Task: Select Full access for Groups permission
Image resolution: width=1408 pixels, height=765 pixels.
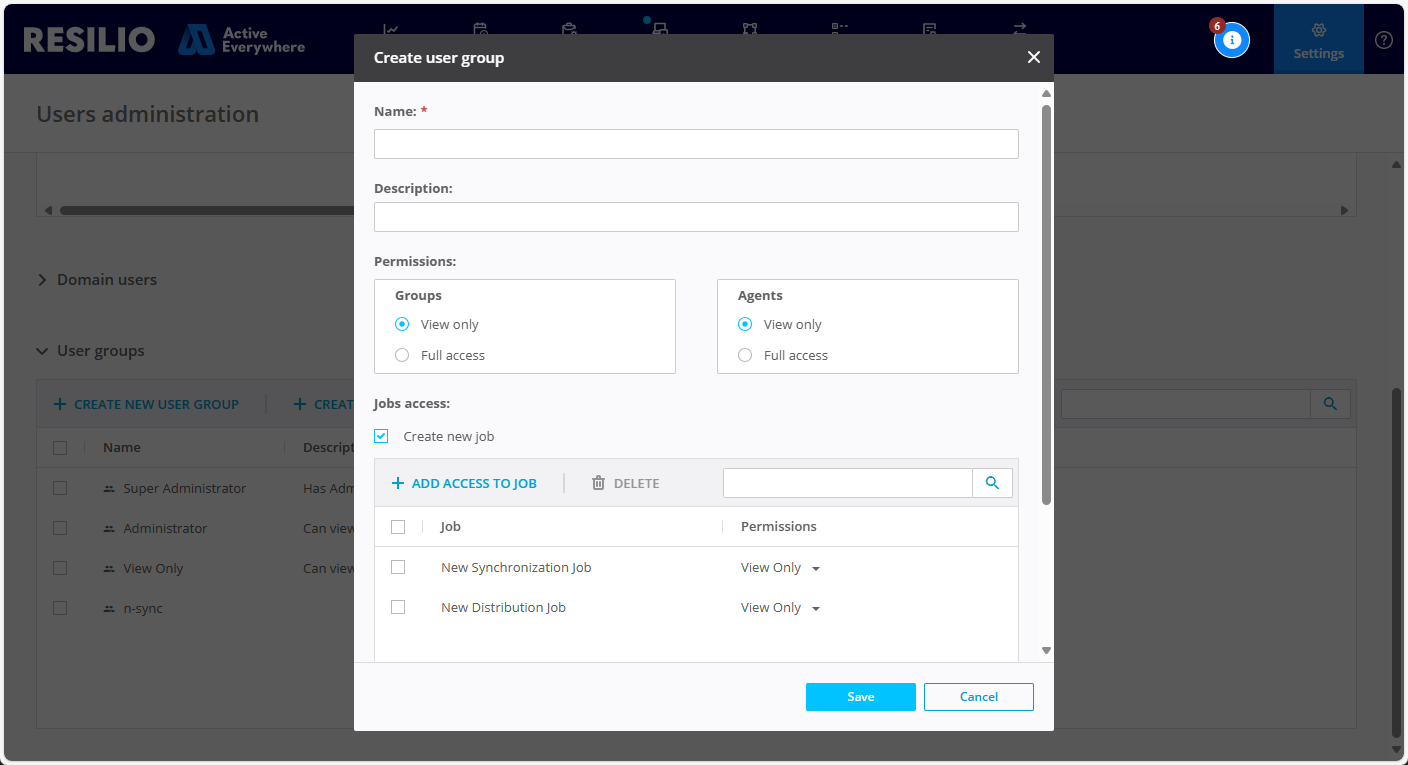Action: click(402, 355)
